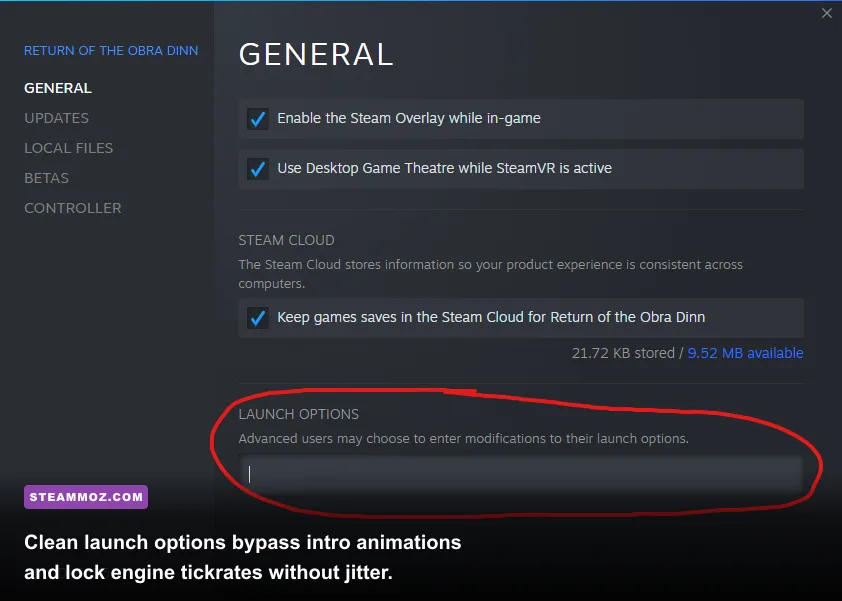Click the large GENERAL page heading
This screenshot has height=601, width=842.
click(x=316, y=55)
